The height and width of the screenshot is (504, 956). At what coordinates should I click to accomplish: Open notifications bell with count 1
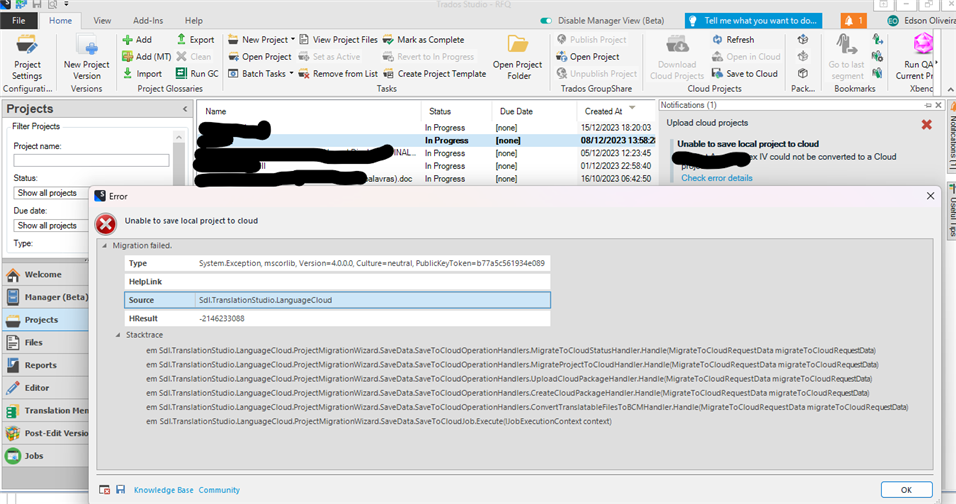click(x=854, y=21)
